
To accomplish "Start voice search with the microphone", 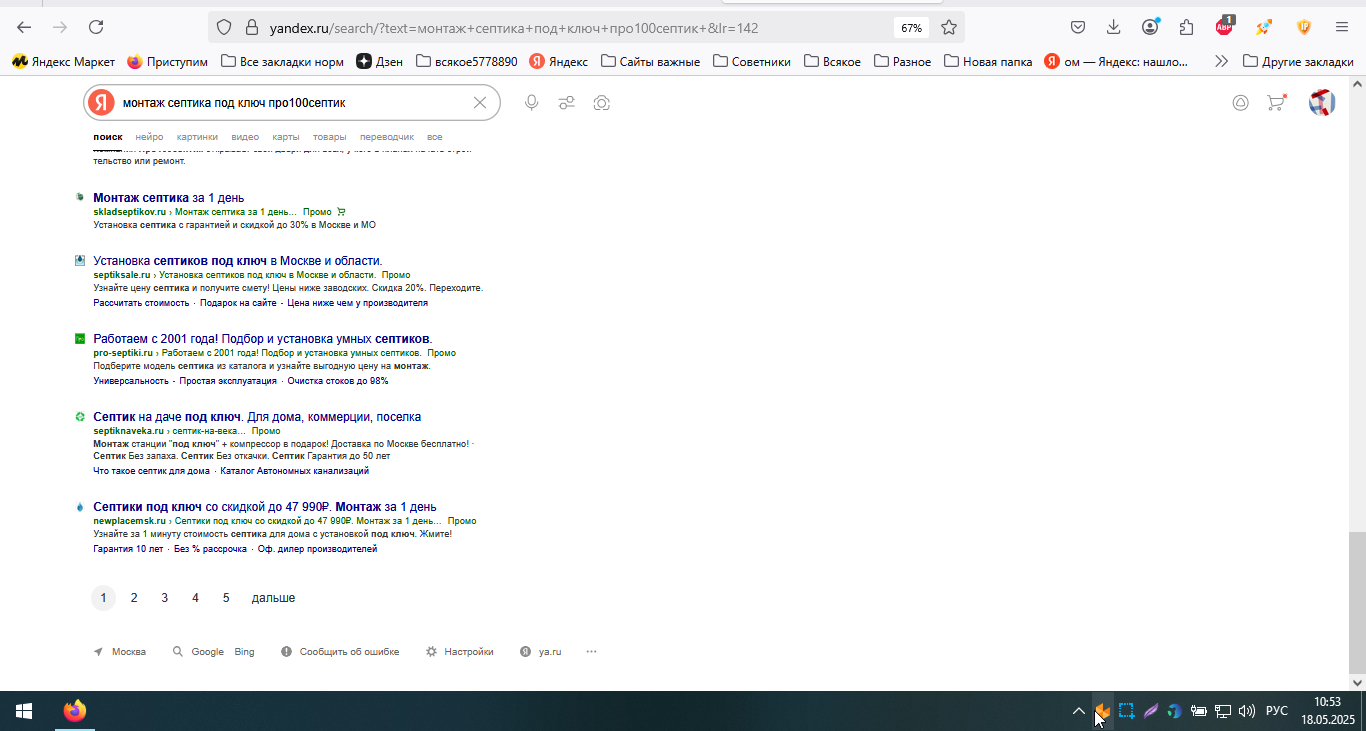I will tap(532, 102).
